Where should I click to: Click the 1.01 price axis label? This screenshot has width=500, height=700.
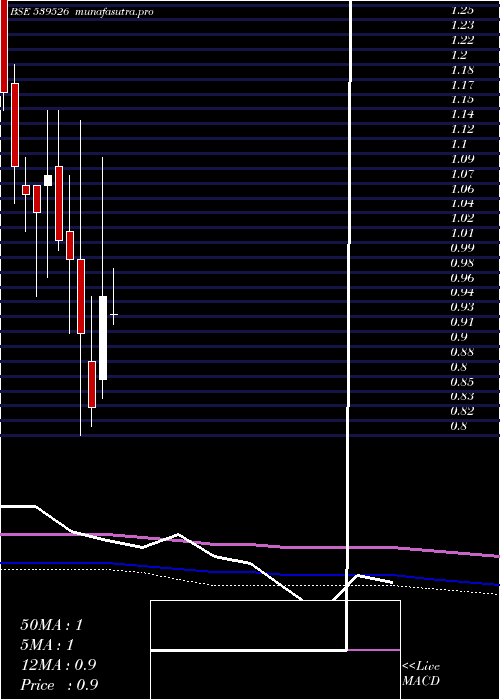[462, 233]
